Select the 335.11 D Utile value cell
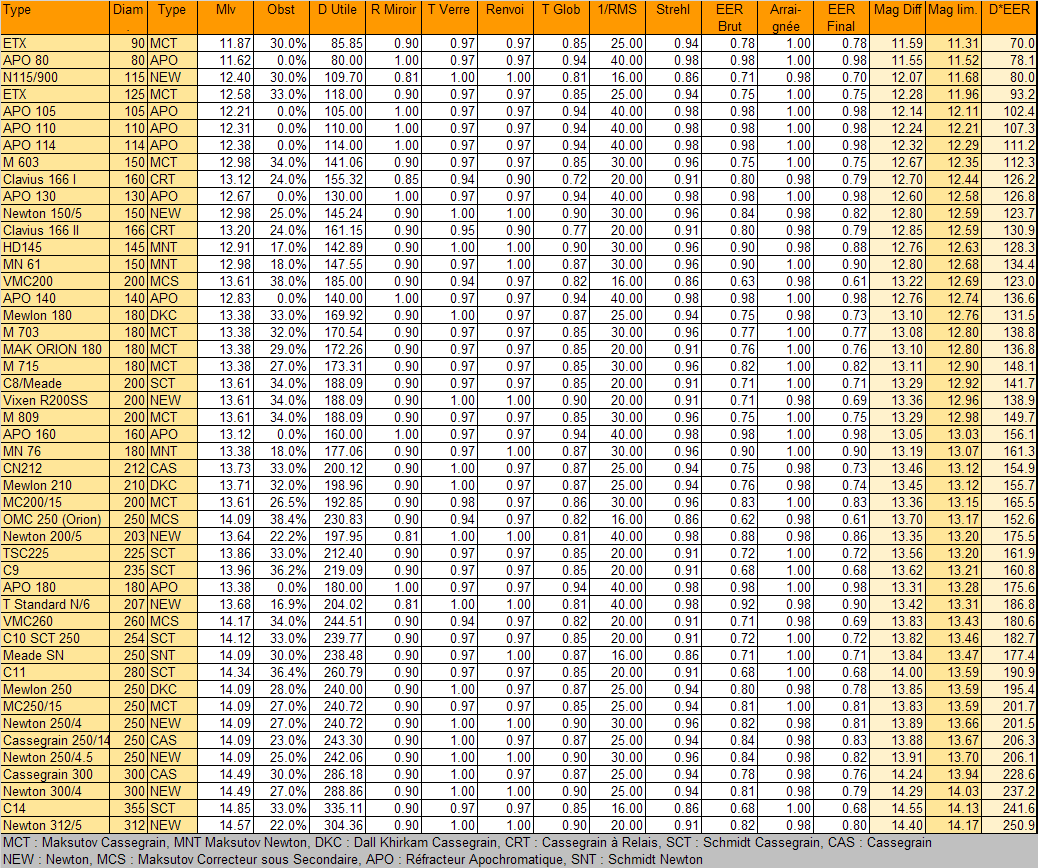Image resolution: width=1038 pixels, height=868 pixels. pyautogui.click(x=338, y=808)
